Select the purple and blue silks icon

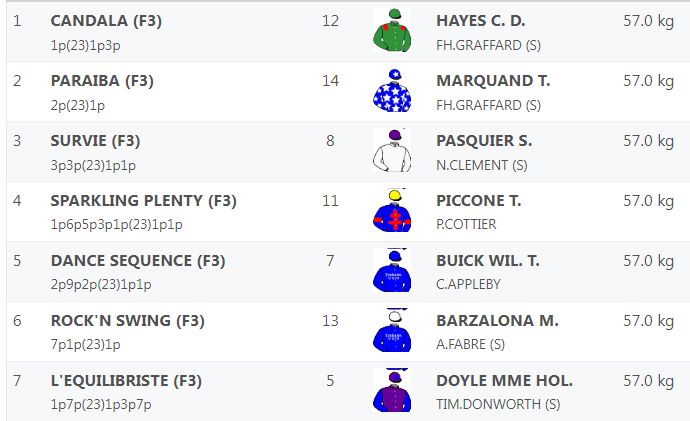point(392,390)
